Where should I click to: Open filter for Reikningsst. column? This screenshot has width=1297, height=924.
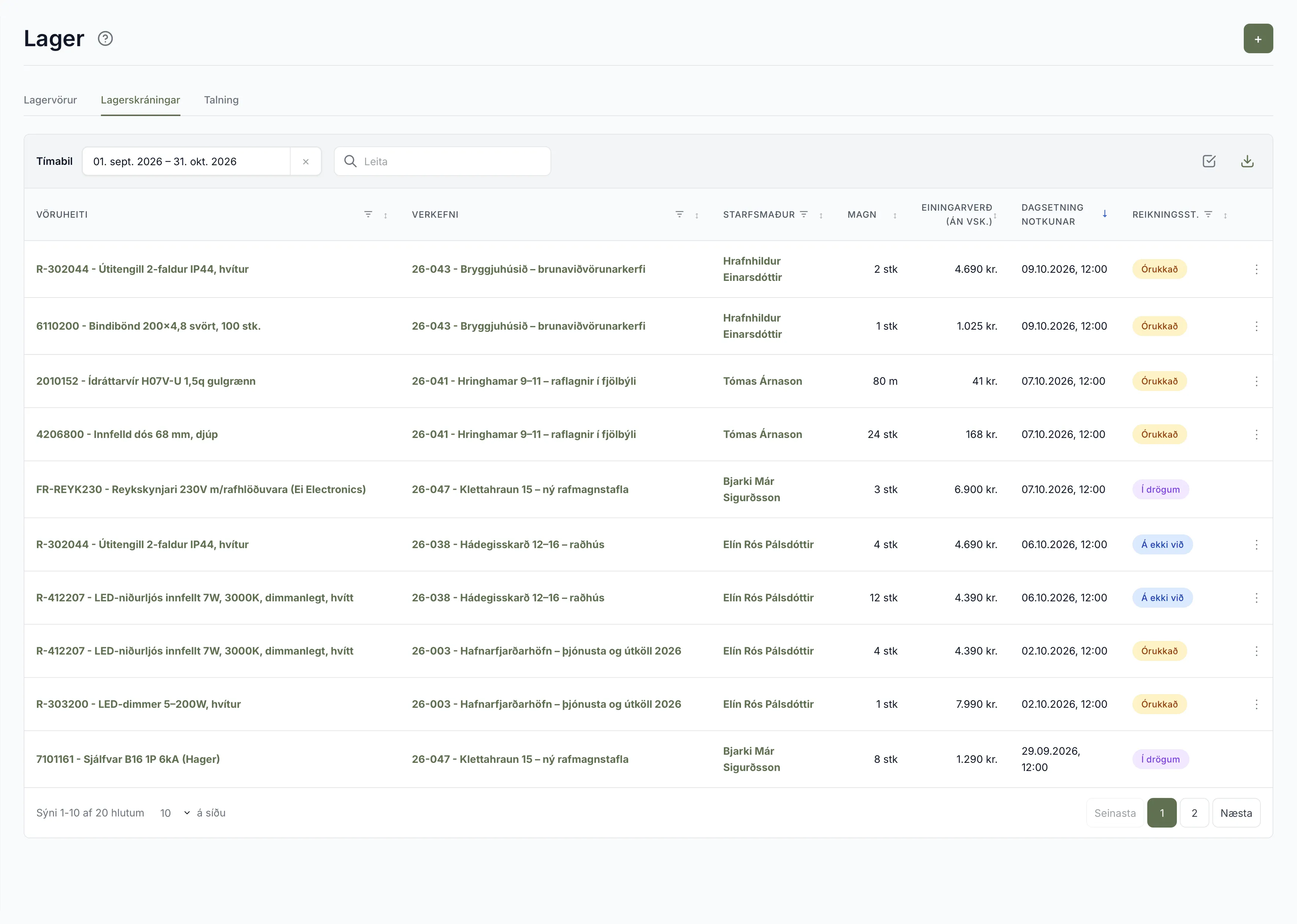click(x=1208, y=214)
